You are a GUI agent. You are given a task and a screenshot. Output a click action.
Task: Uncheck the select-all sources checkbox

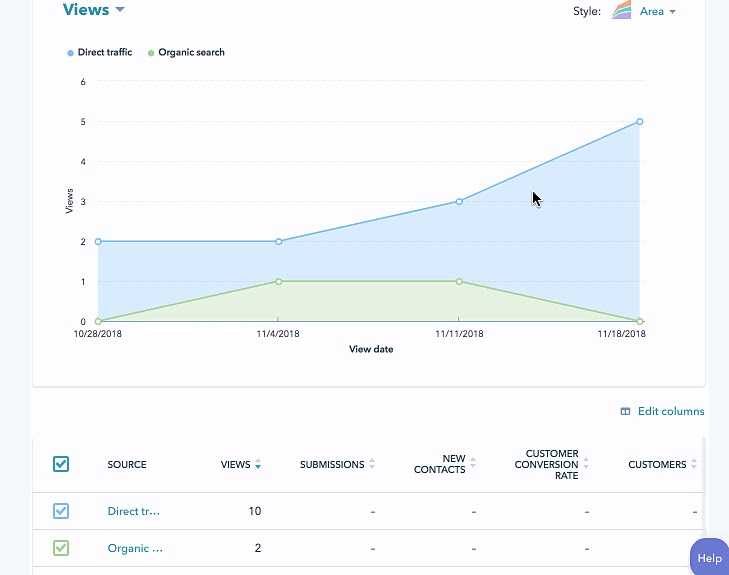click(x=61, y=464)
